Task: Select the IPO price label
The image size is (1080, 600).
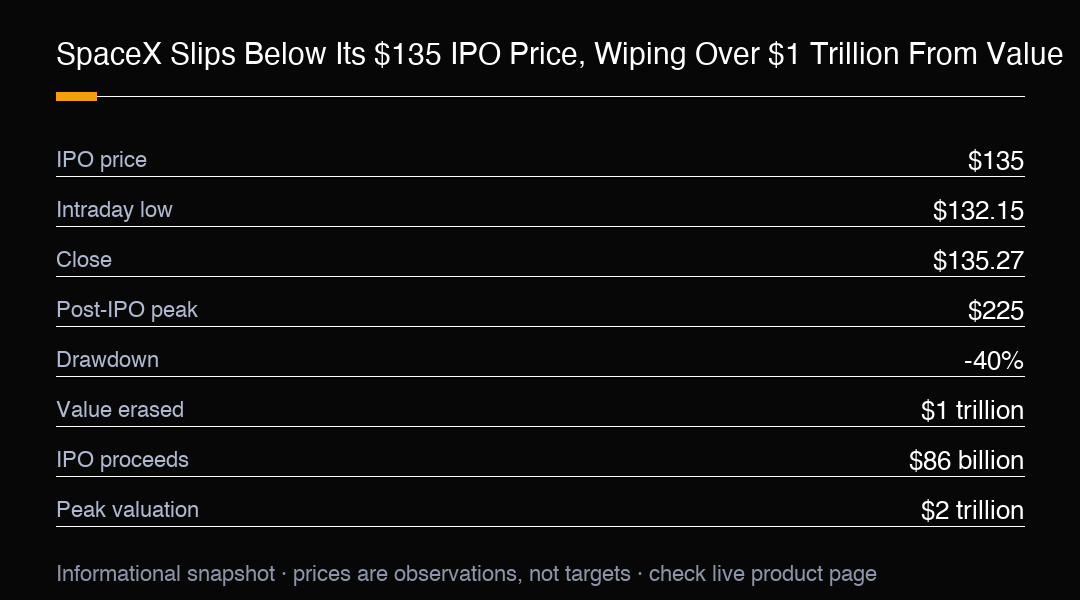Action: (x=101, y=160)
